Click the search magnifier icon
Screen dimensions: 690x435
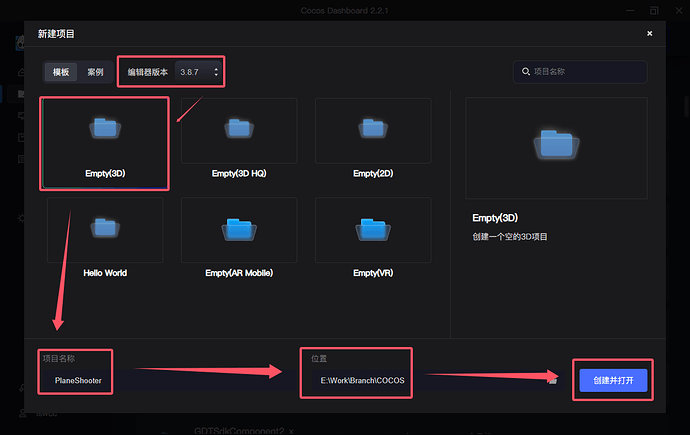(525, 71)
